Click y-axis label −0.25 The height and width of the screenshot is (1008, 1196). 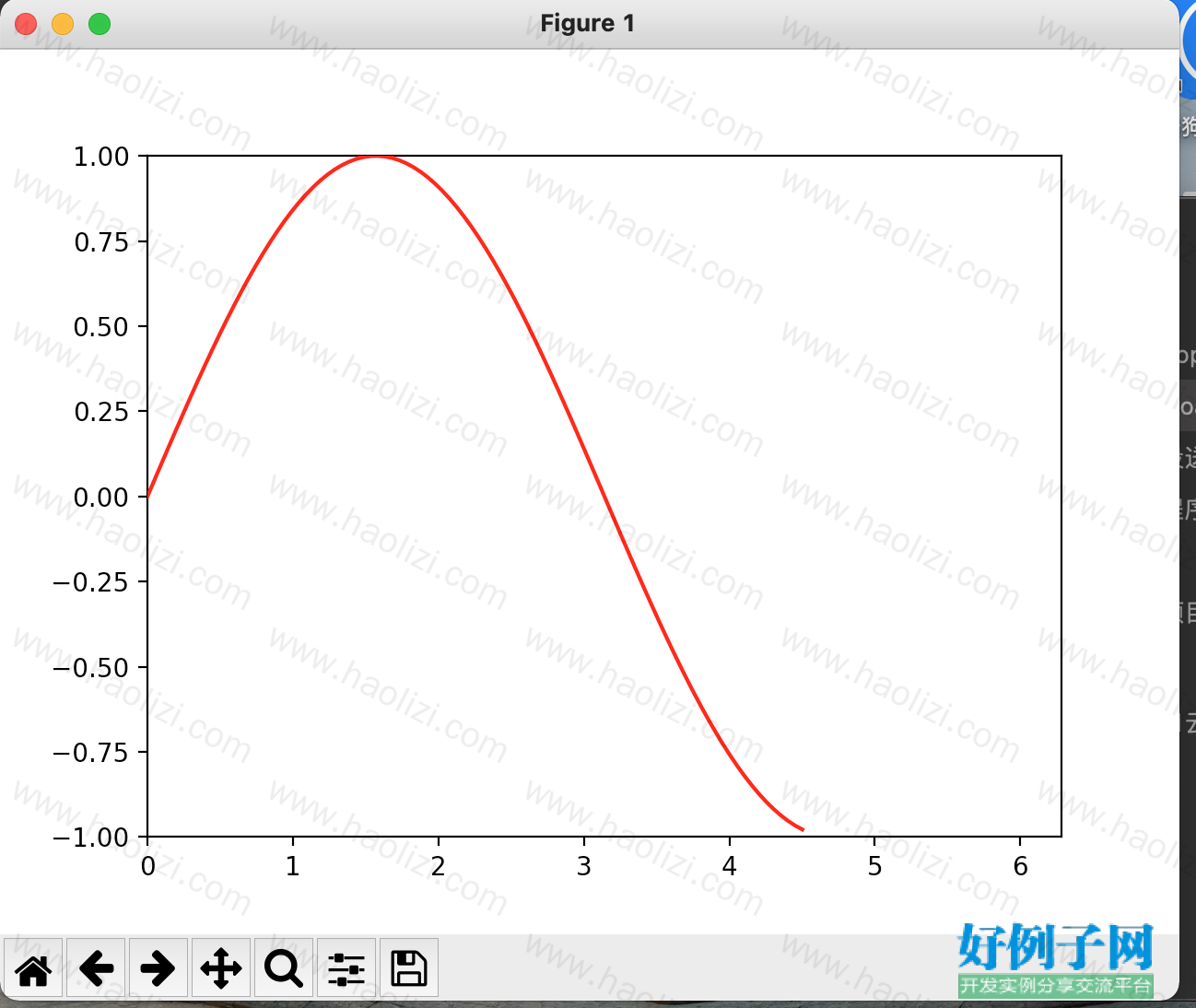91,582
